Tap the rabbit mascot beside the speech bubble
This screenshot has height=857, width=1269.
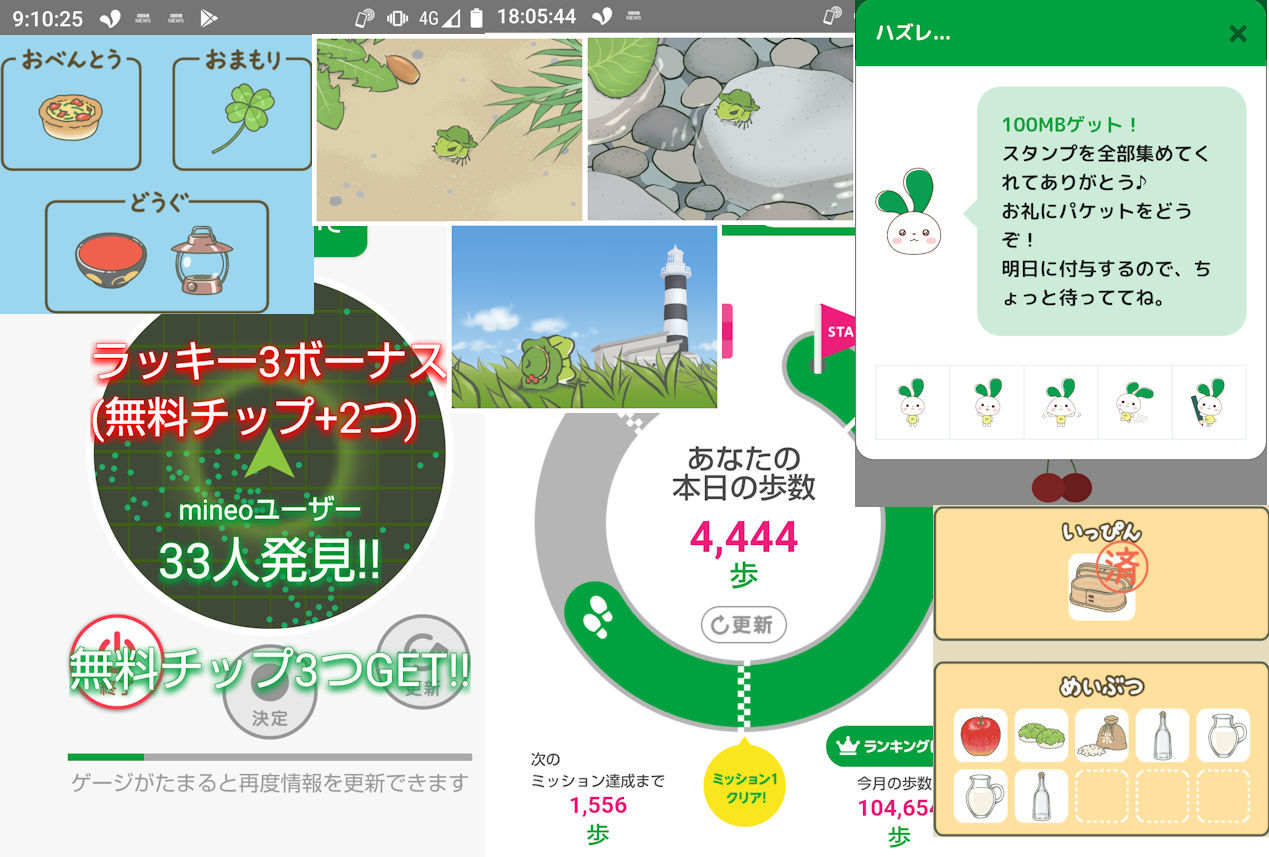point(911,213)
